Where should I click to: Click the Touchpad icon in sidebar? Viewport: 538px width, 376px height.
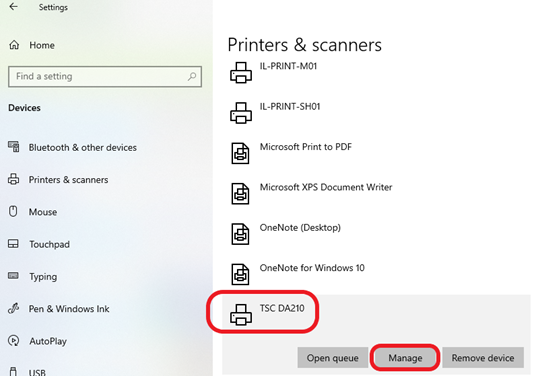pyautogui.click(x=13, y=244)
